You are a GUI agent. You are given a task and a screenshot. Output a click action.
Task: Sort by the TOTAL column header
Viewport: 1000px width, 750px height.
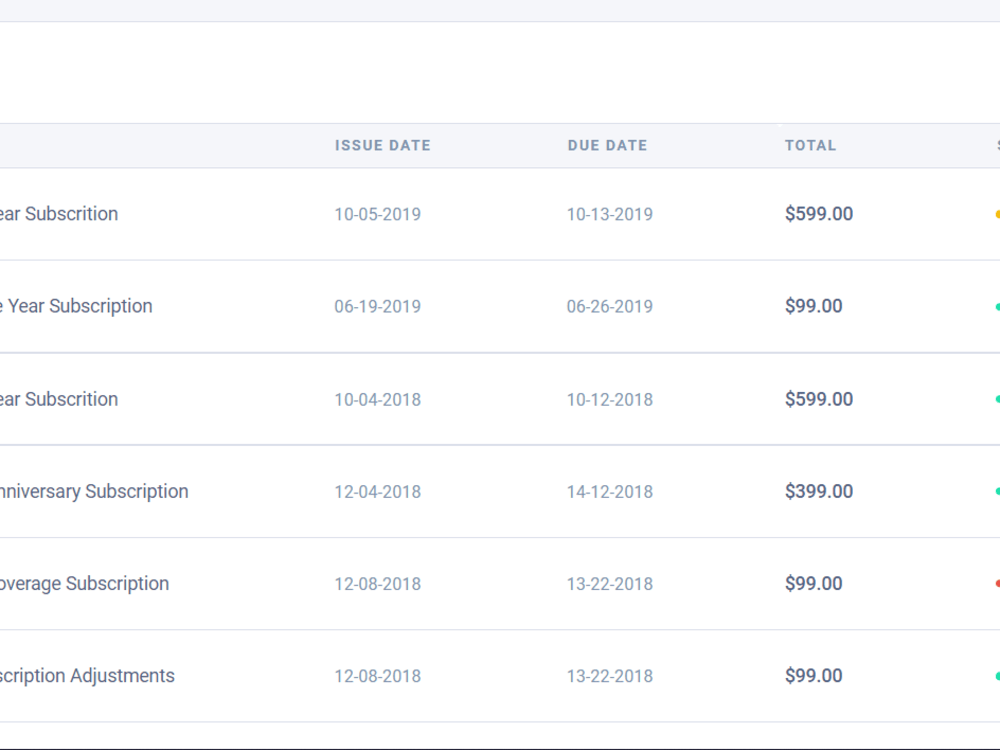(x=811, y=145)
